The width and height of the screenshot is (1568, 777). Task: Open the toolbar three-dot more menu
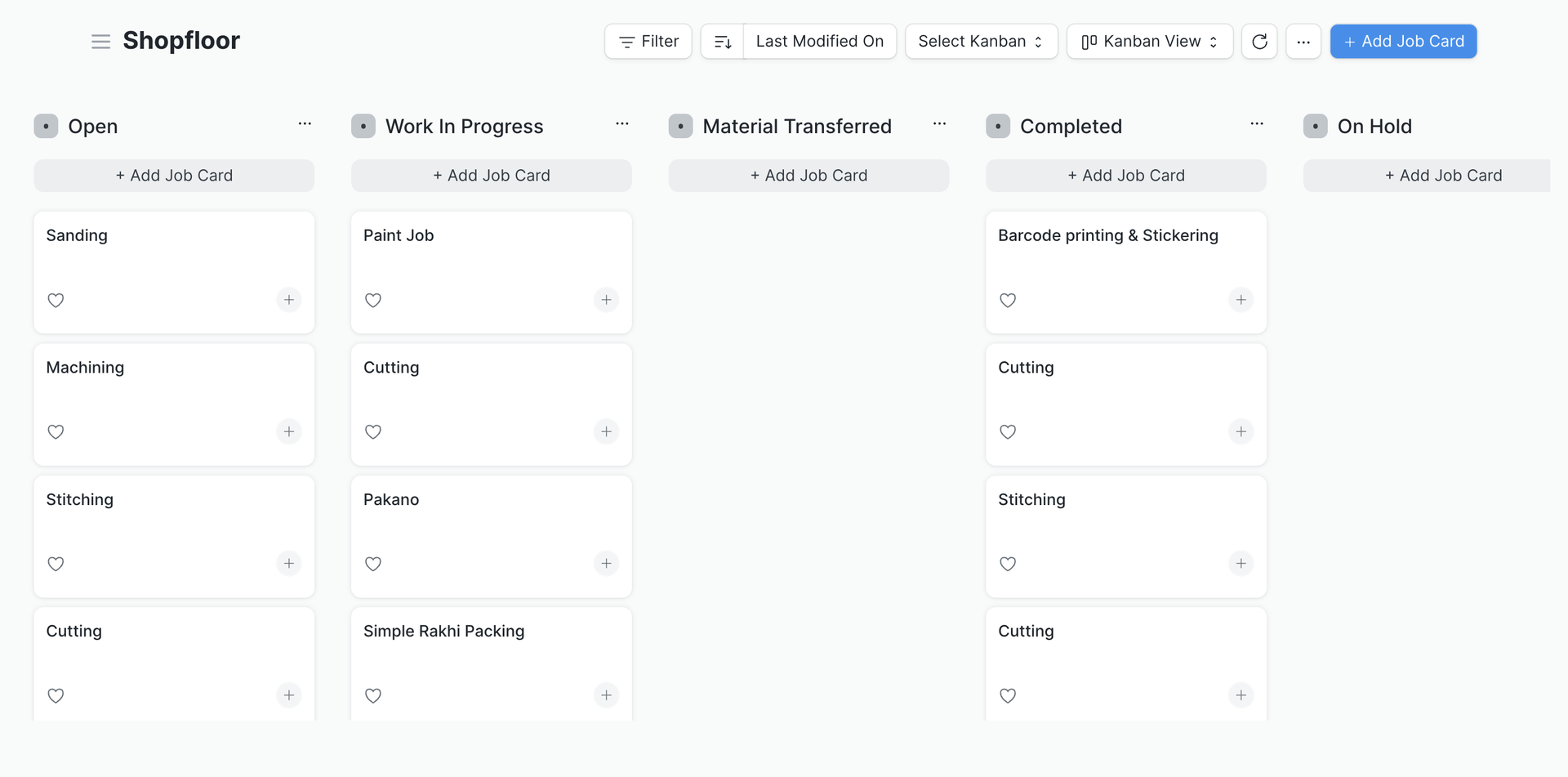[1303, 42]
